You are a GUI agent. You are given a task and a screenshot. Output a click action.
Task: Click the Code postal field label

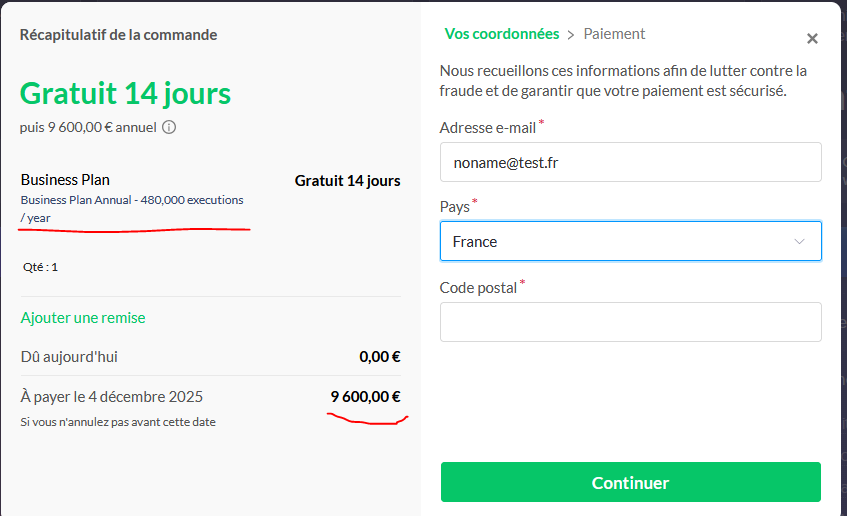point(478,288)
